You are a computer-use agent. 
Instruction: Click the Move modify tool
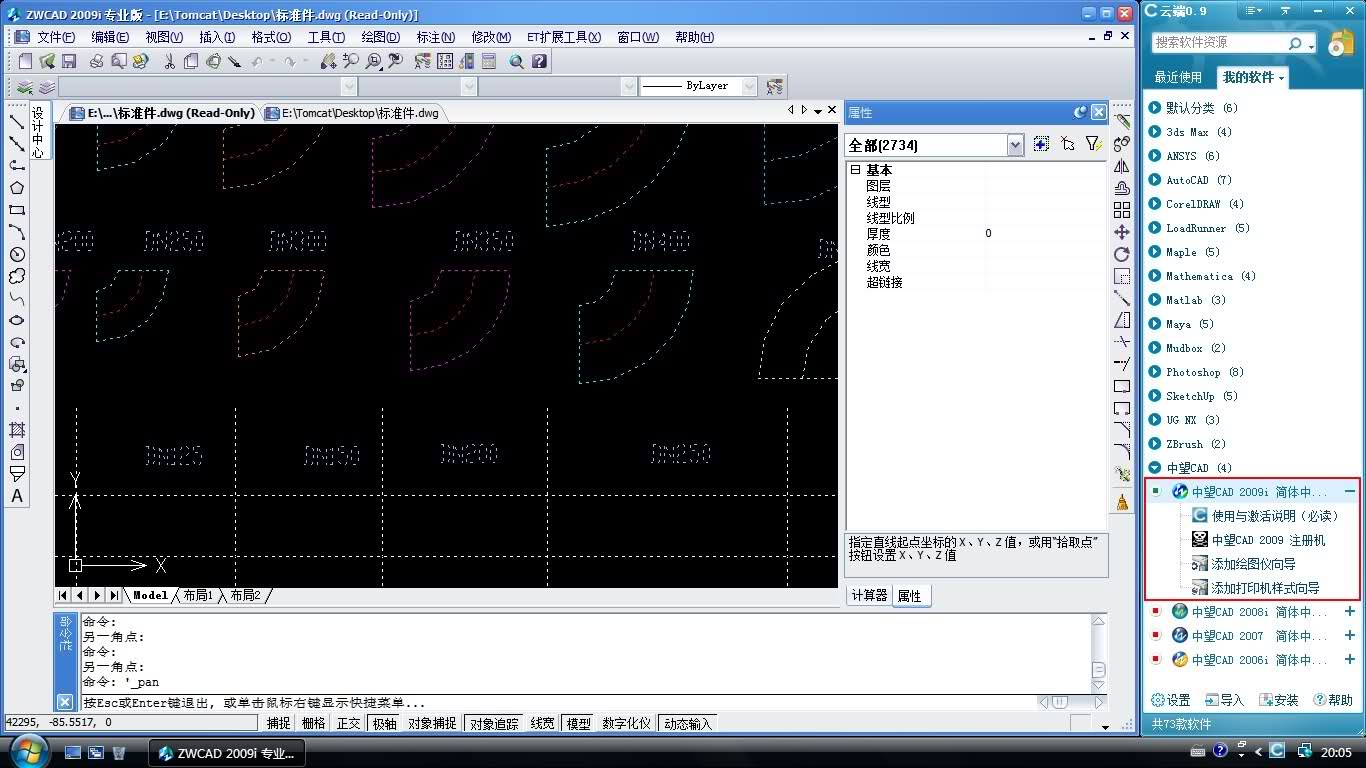1122,232
